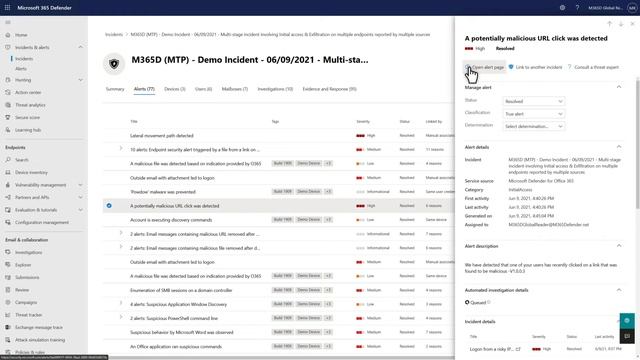Open the app launcher waffle icon

coord(7,7)
